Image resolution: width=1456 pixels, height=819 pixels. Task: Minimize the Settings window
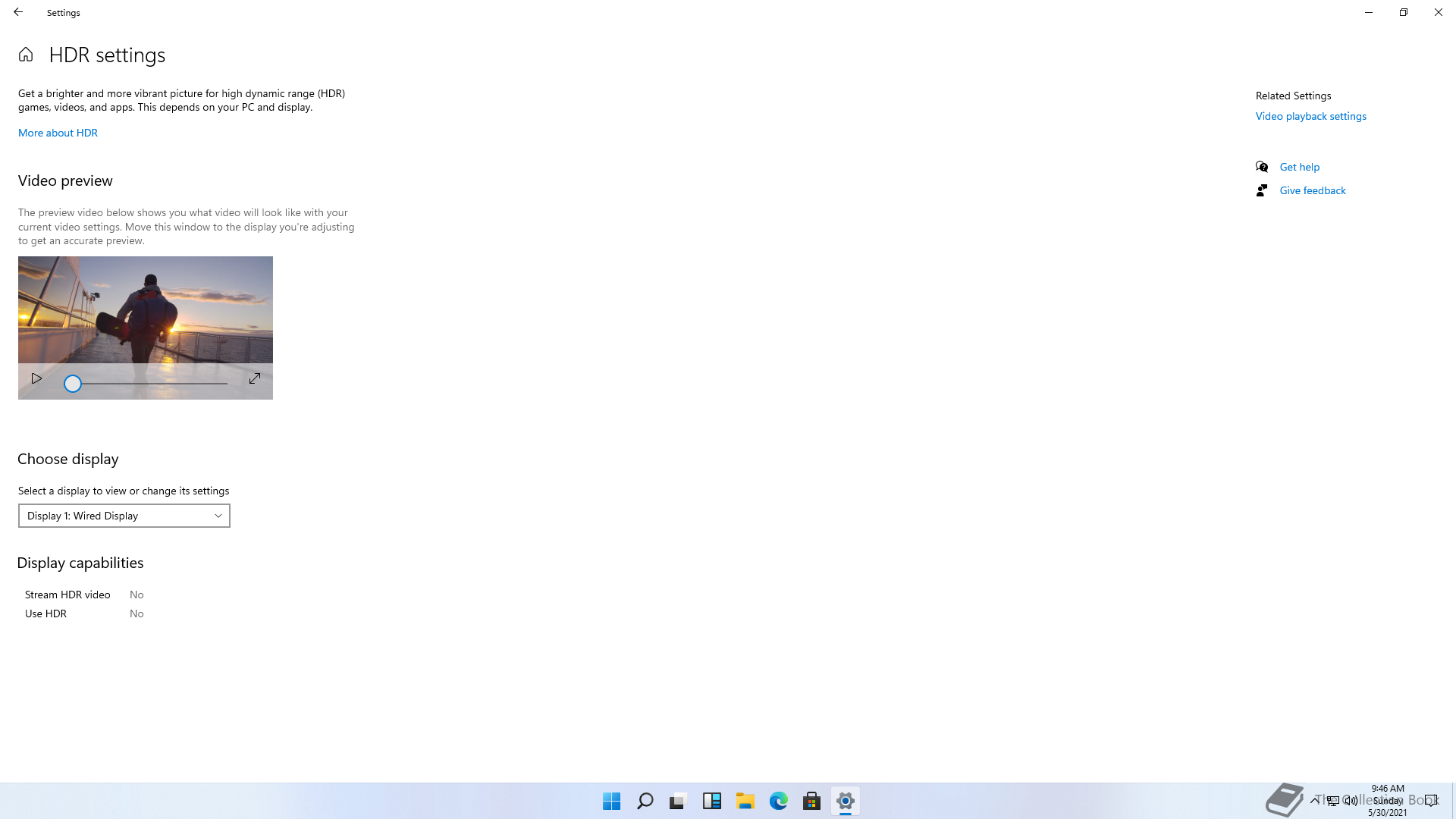coord(1369,12)
